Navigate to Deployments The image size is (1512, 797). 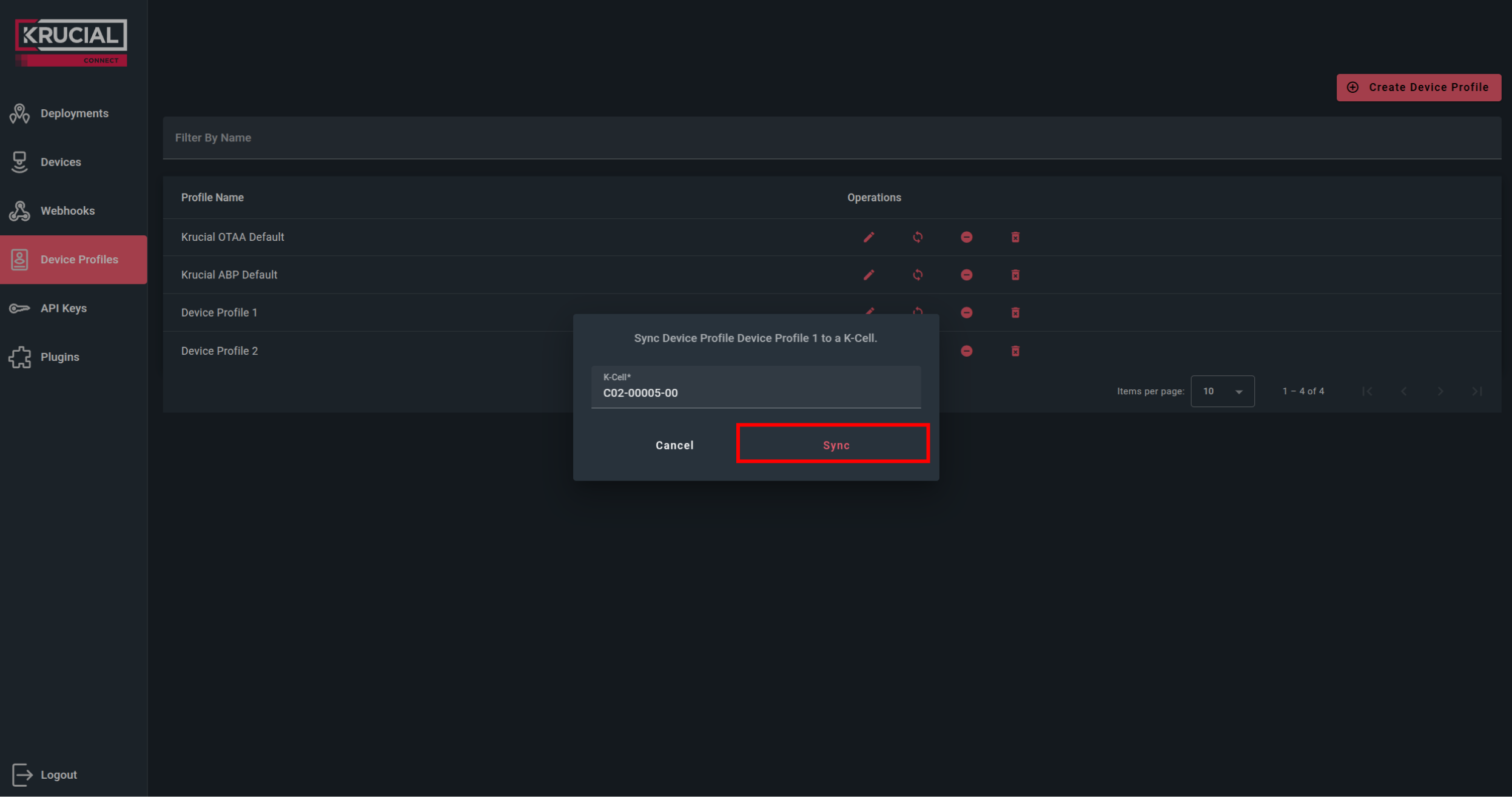(x=75, y=113)
